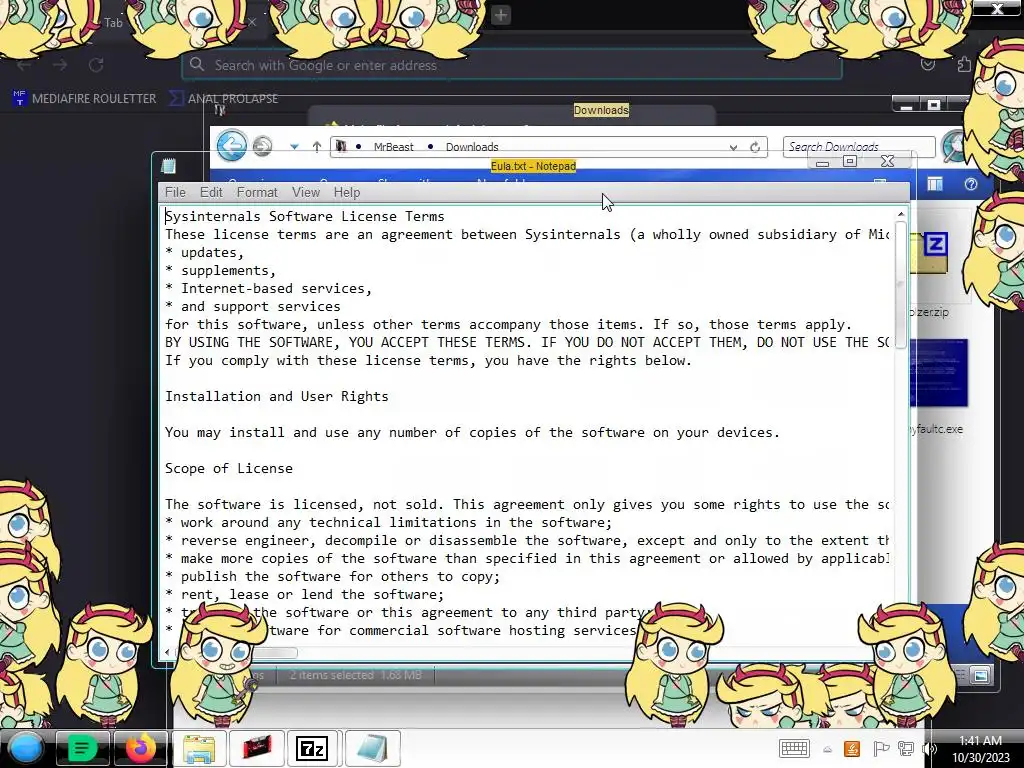Open Explorer help via the question mark icon
This screenshot has width=1024, height=768.
pyautogui.click(x=970, y=185)
